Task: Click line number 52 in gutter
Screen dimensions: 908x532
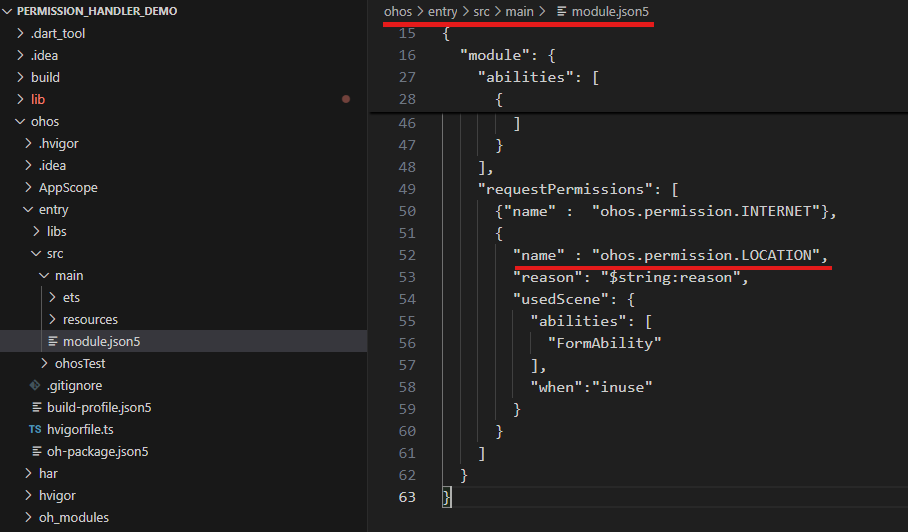Action: click(407, 255)
